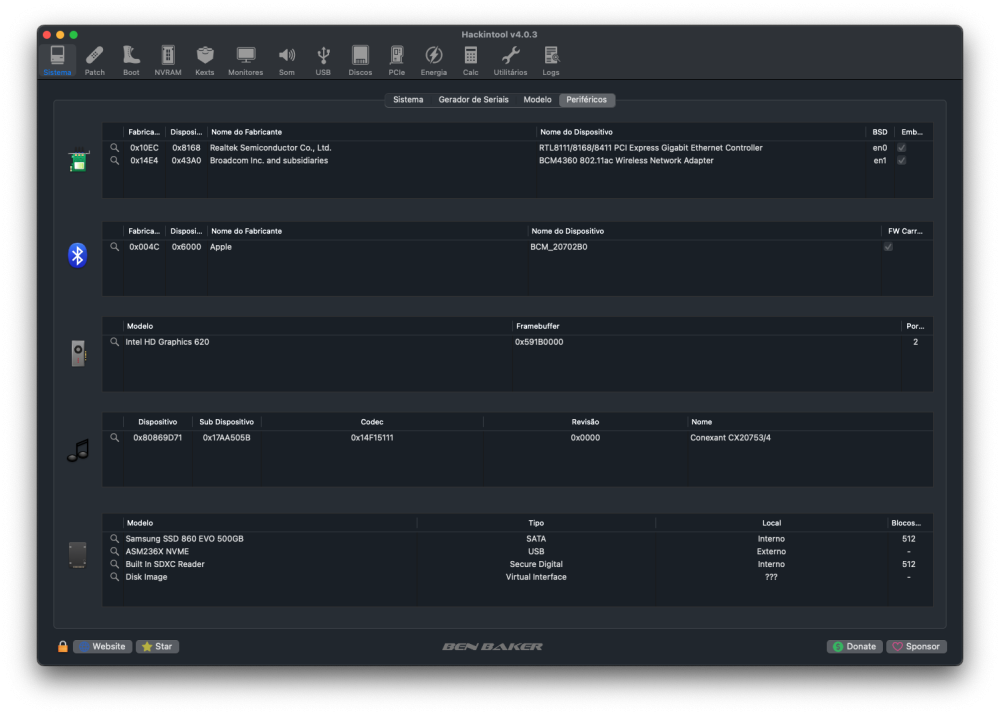Sort by Nome do Dispositivo in Bluetooth table

[704, 231]
